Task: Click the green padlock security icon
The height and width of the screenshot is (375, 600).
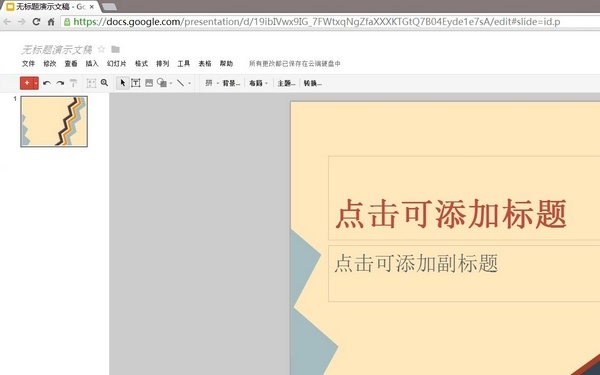Action: pyautogui.click(x=67, y=22)
